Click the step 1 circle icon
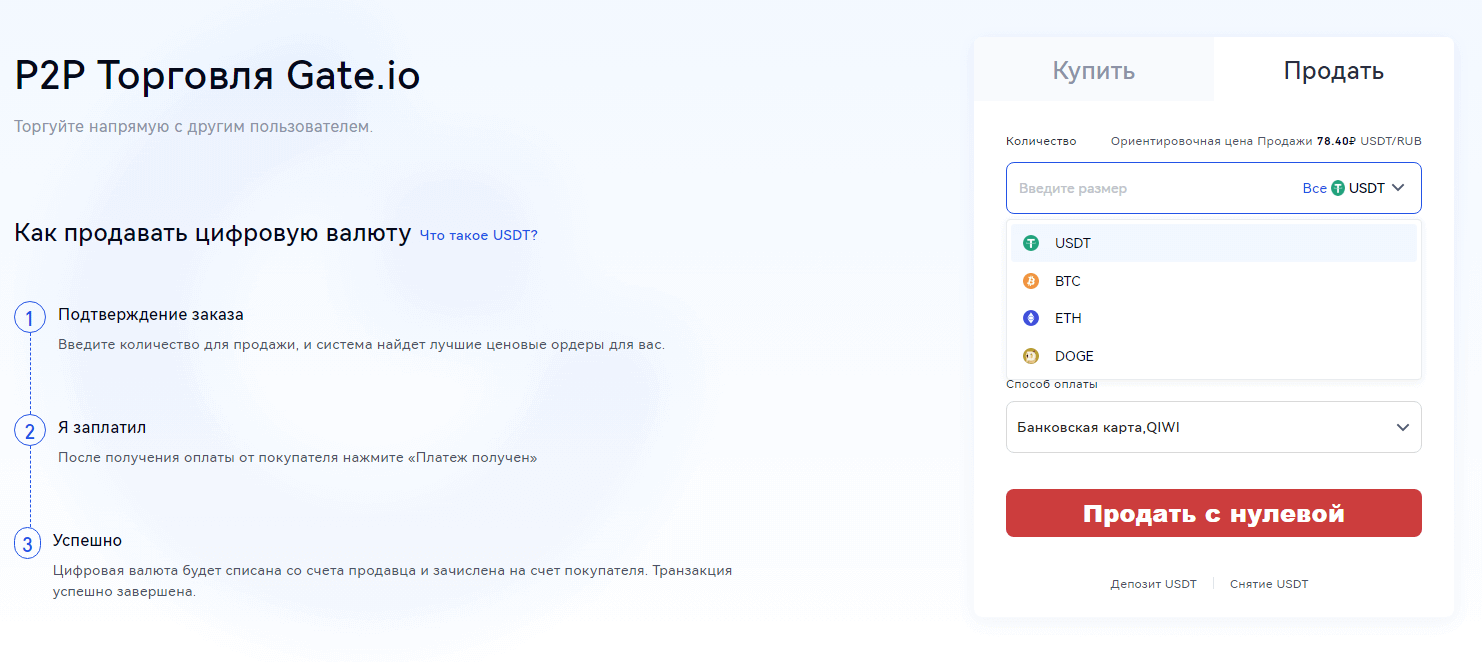The image size is (1482, 662). [x=30, y=318]
